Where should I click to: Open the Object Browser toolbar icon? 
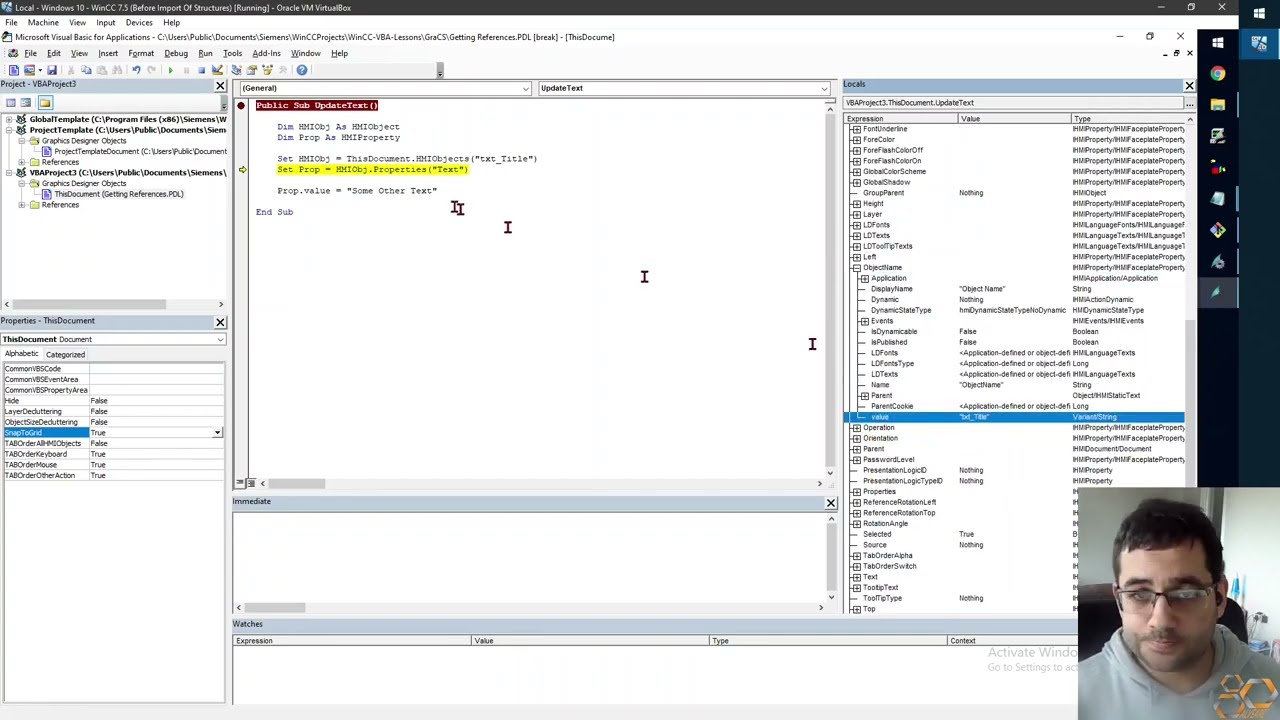click(x=267, y=70)
